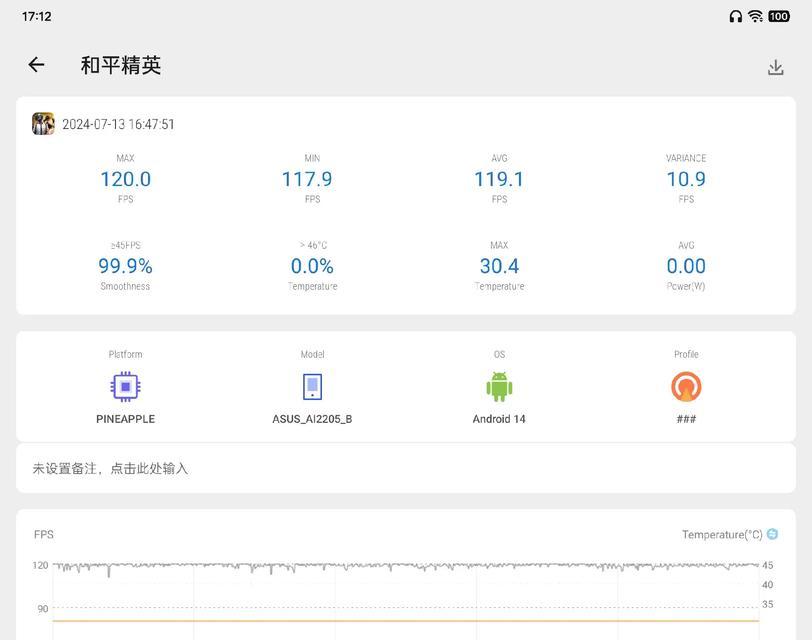The height and width of the screenshot is (640, 812).
Task: Tap the Wi-Fi status icon
Action: [x=756, y=17]
